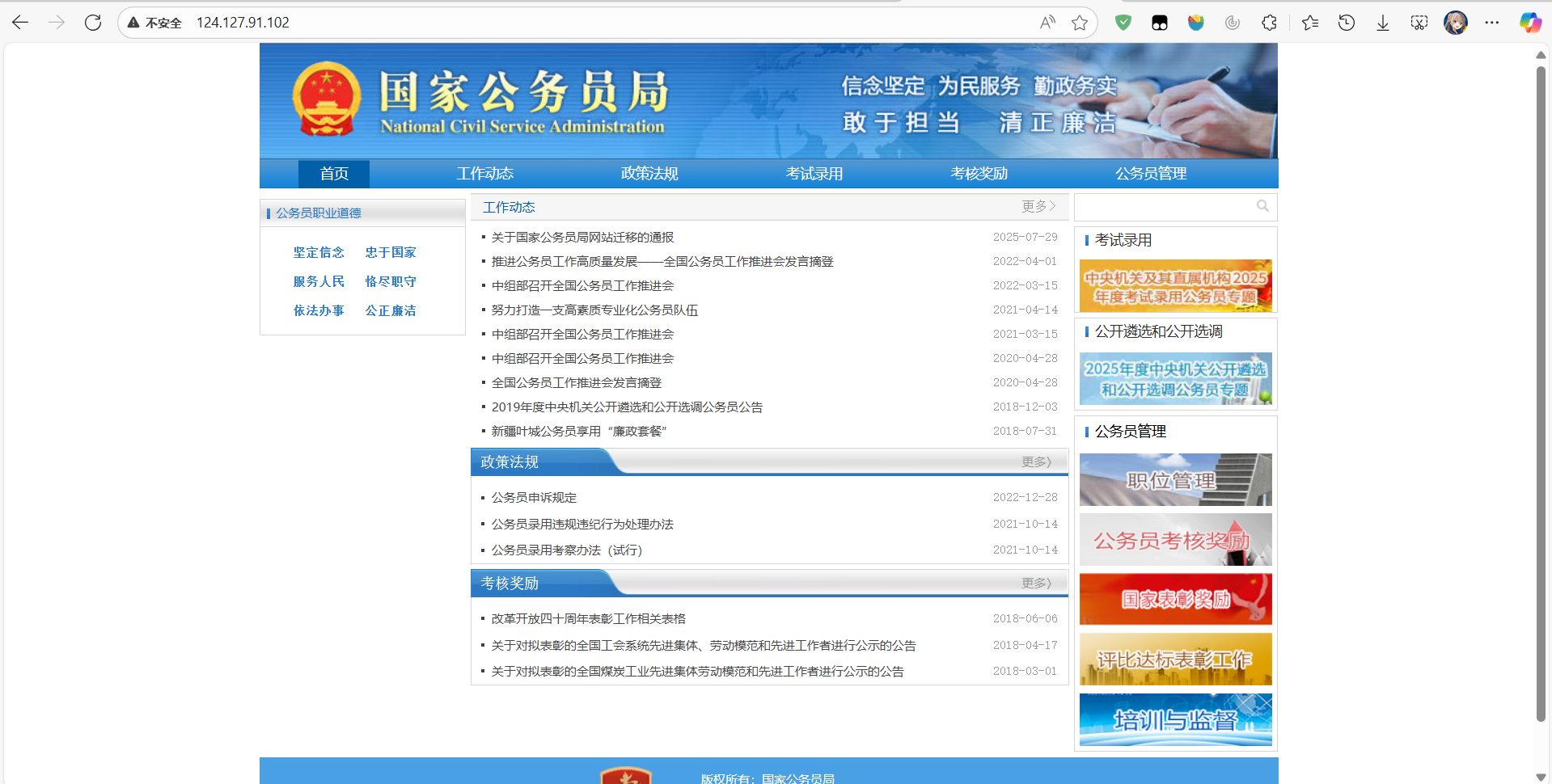1552x784 pixels.
Task: Open the Downloads panel
Action: 1382,23
